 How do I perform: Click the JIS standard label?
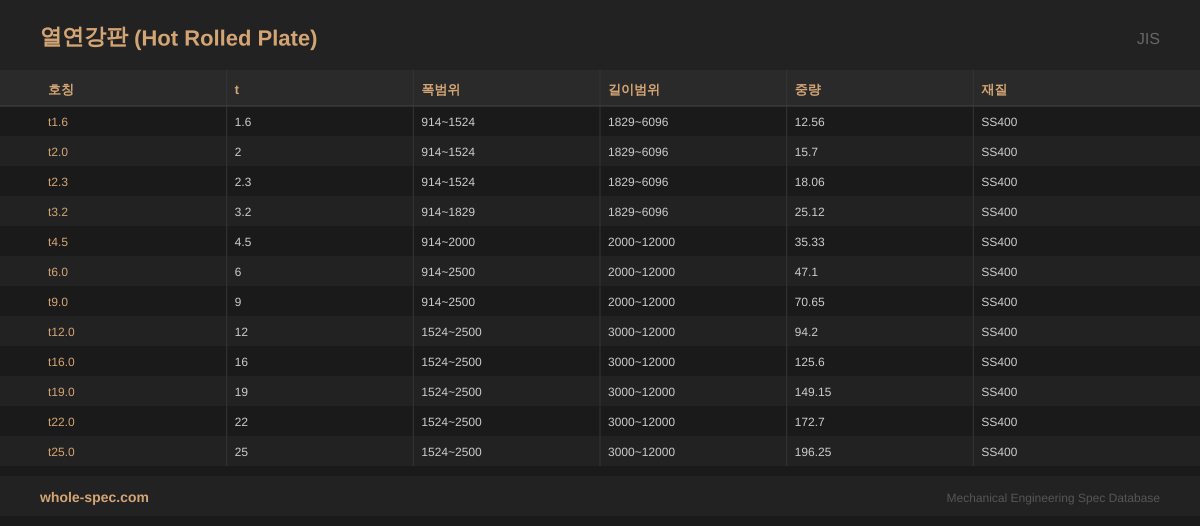1147,39
